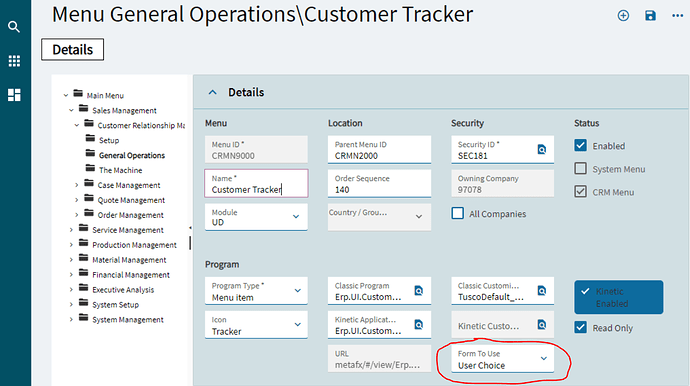Click the Details tab button
Image resolution: width=690 pixels, height=386 pixels.
click(73, 49)
